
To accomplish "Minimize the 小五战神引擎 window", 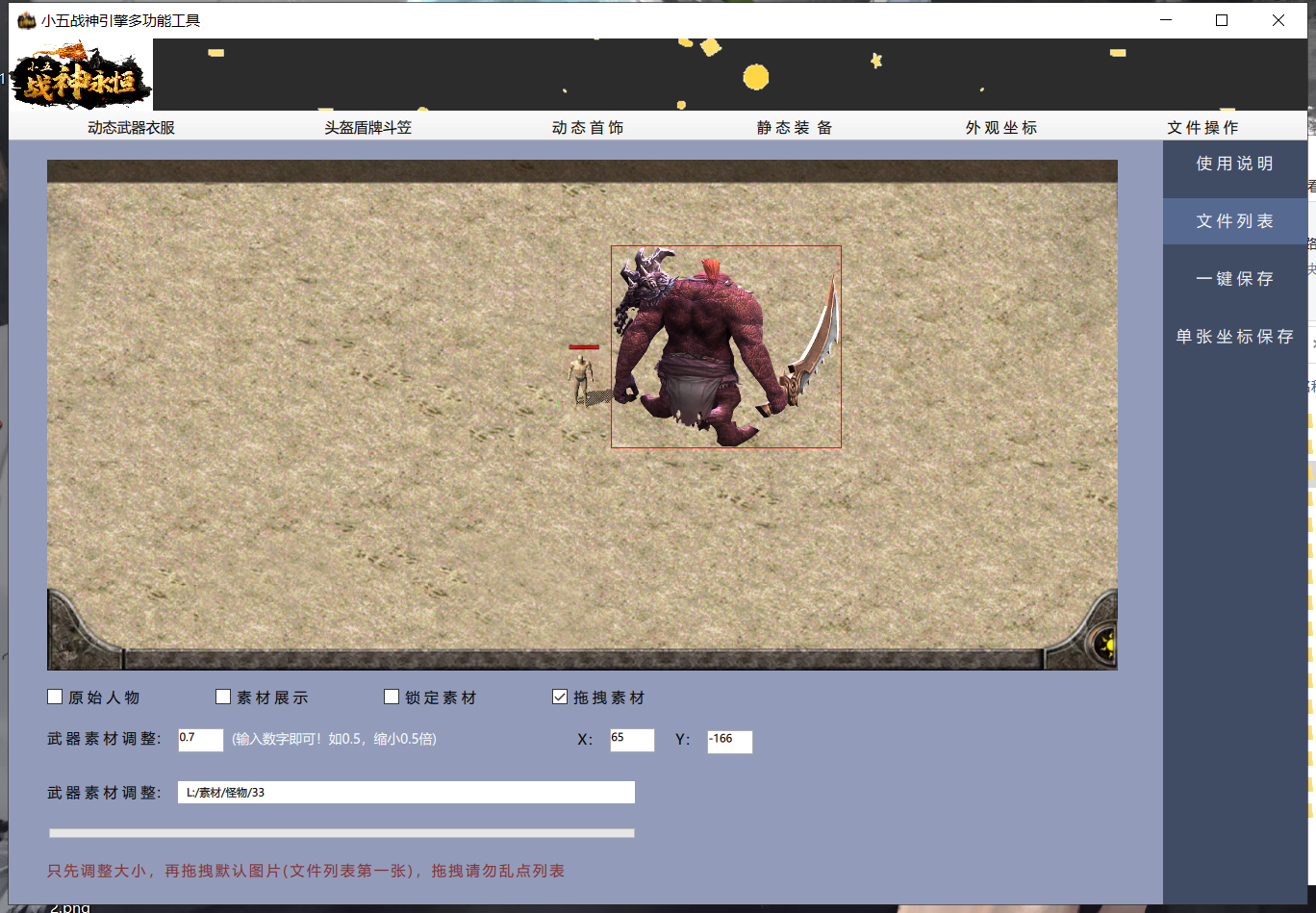I will (x=1166, y=20).
